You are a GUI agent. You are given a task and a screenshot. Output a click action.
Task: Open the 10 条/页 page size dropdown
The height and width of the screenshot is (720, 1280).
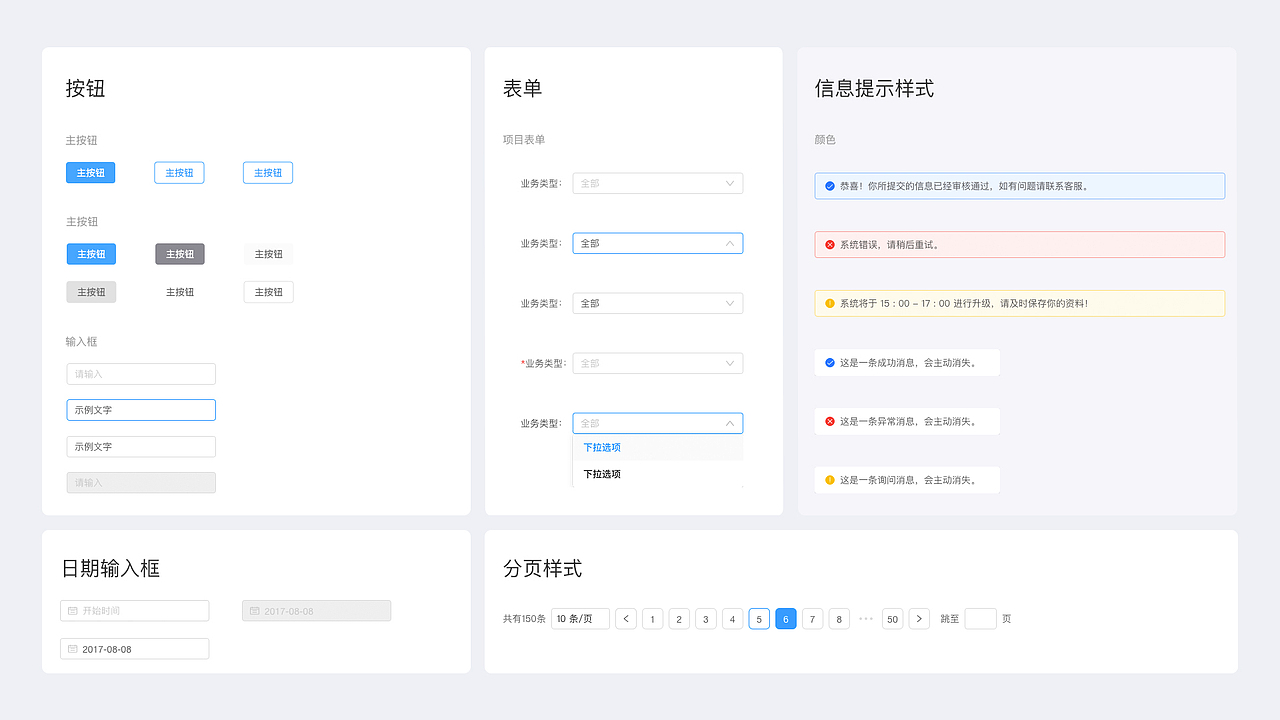click(x=580, y=619)
